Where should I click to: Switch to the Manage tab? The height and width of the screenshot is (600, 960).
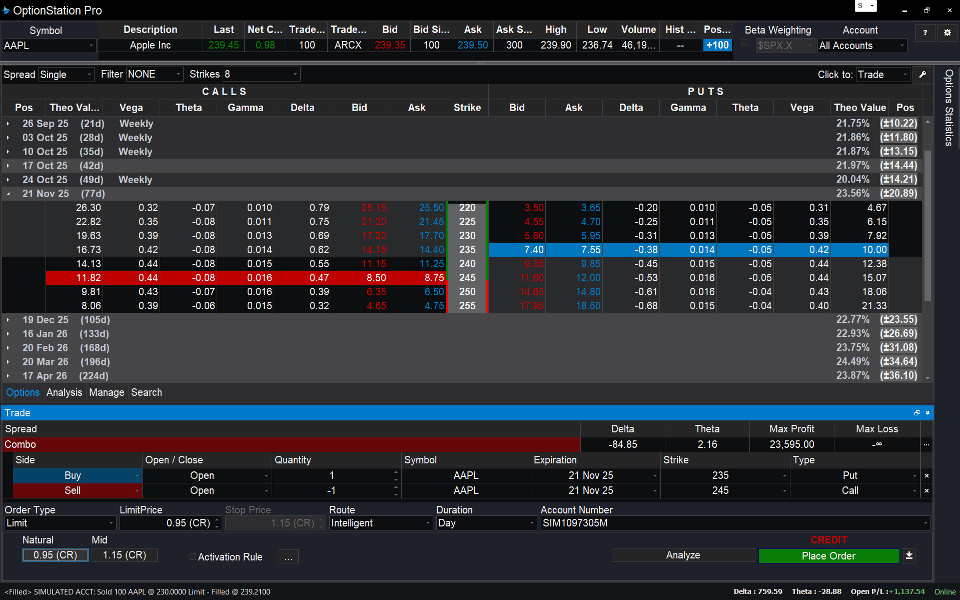point(106,393)
